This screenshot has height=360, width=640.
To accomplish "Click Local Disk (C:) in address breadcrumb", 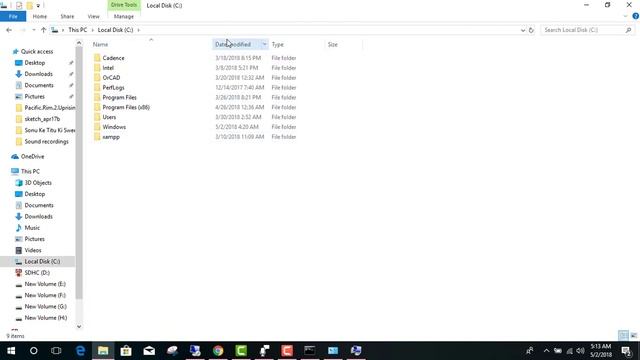I will click(x=116, y=30).
